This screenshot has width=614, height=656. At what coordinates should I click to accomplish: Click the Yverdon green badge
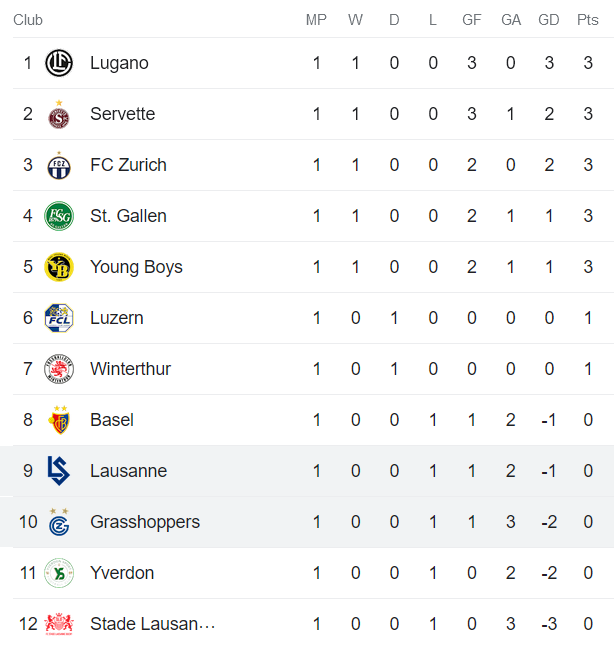[x=59, y=573]
